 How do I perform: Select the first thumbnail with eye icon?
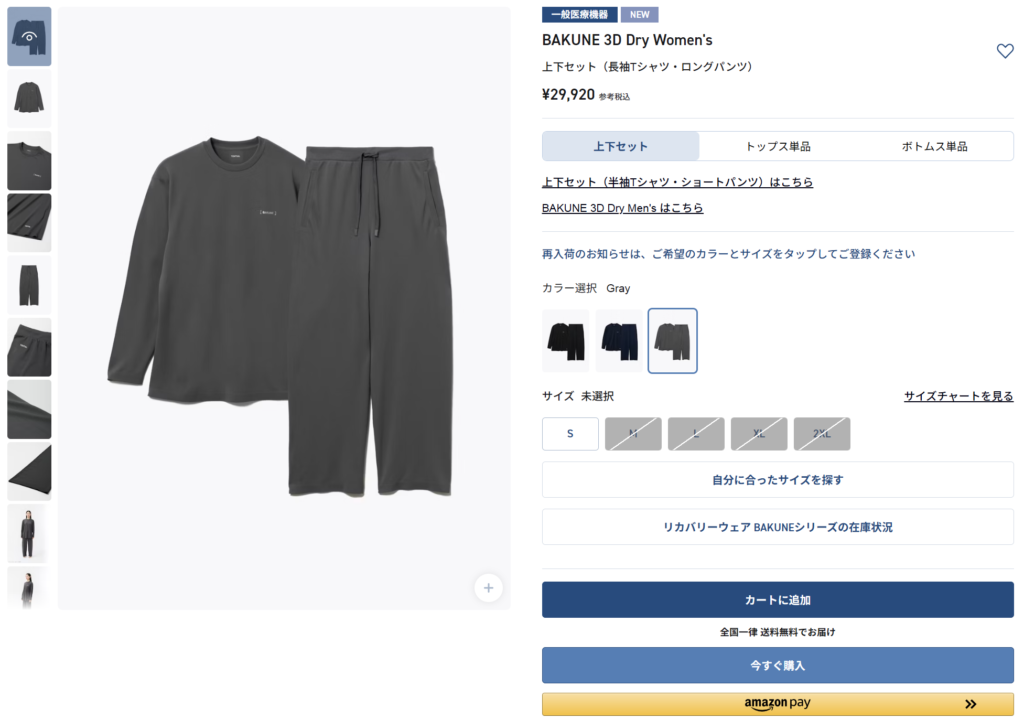29,37
